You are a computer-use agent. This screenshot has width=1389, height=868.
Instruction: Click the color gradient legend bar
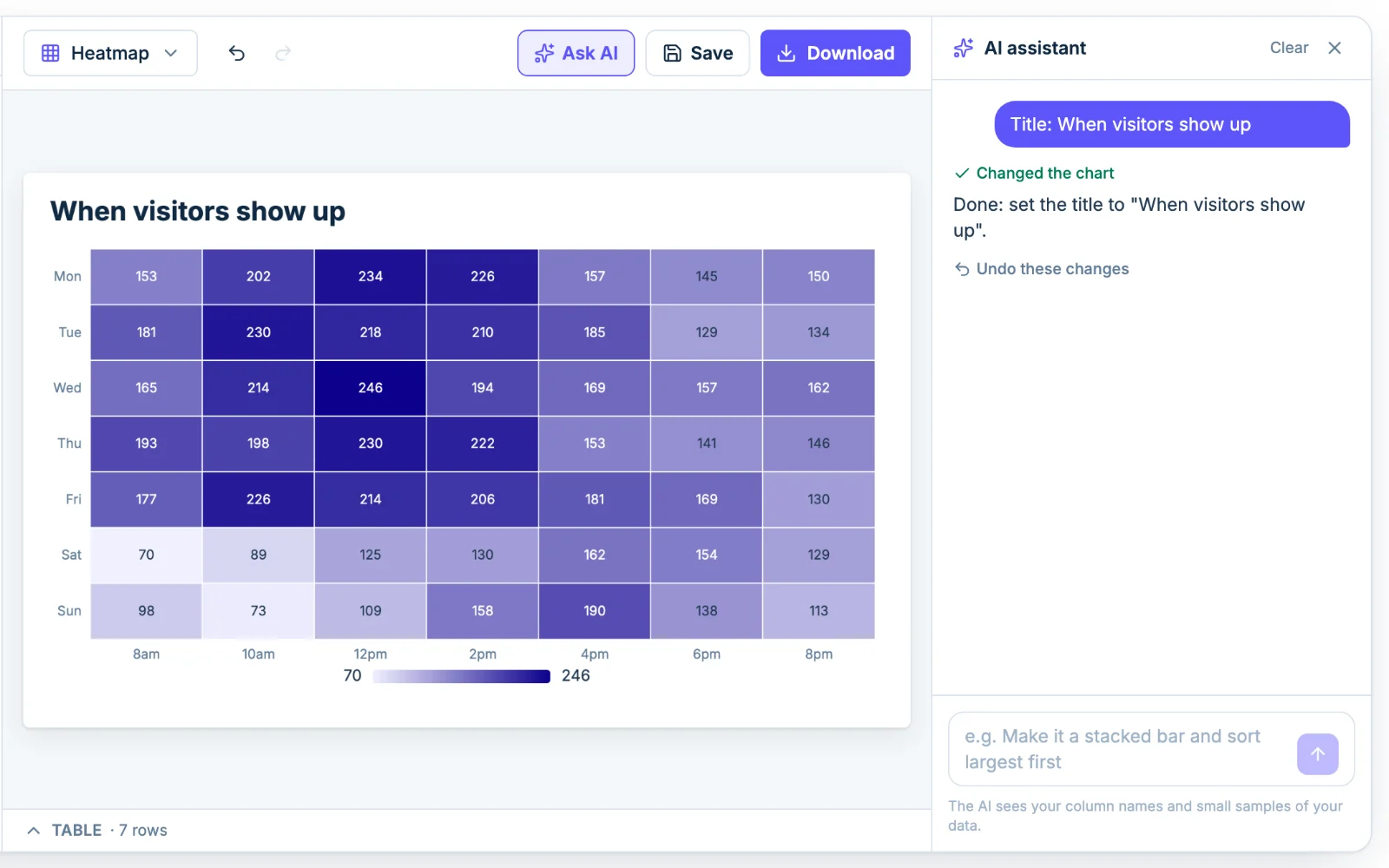pos(462,676)
